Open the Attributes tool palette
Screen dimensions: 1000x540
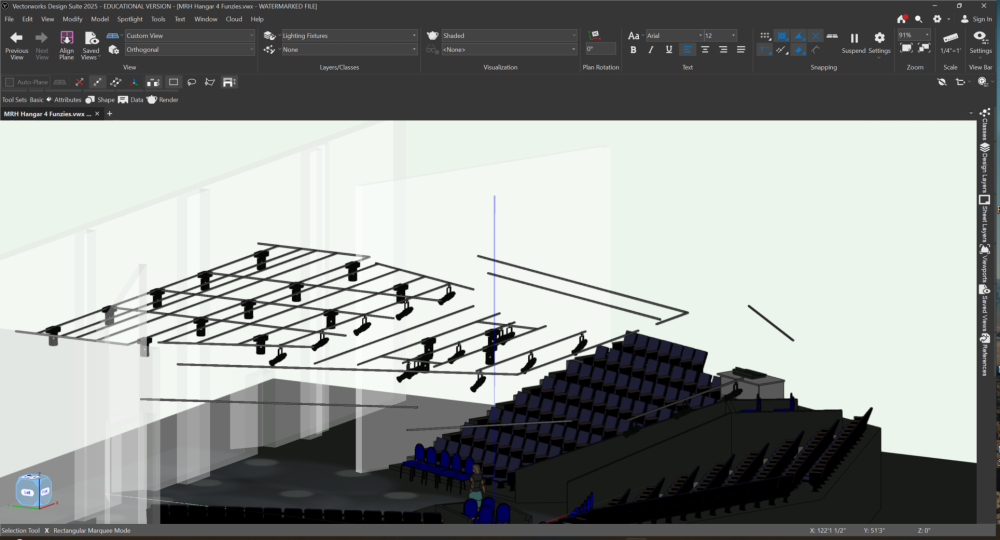[63, 100]
